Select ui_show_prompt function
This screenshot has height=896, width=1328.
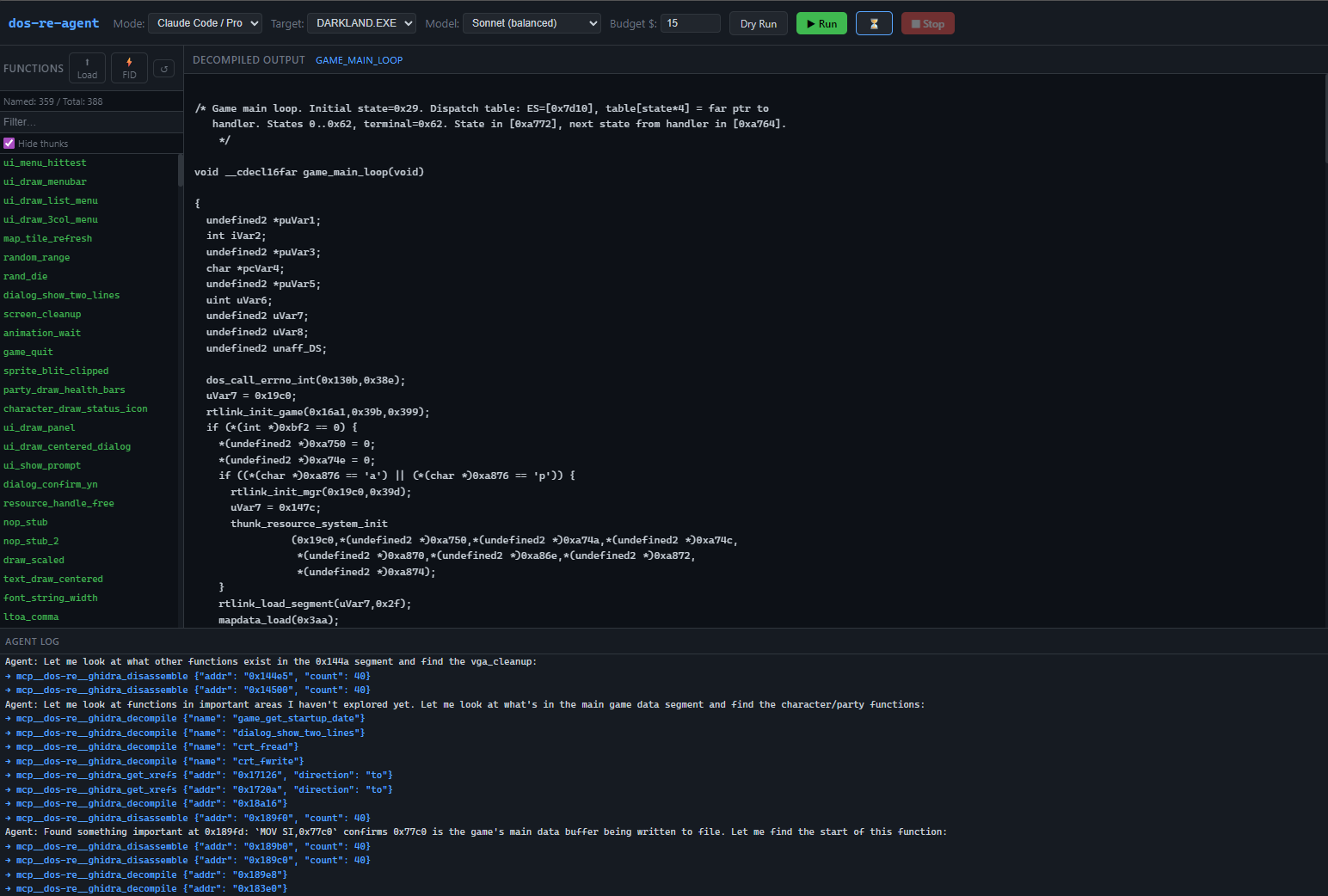pyautogui.click(x=42, y=465)
